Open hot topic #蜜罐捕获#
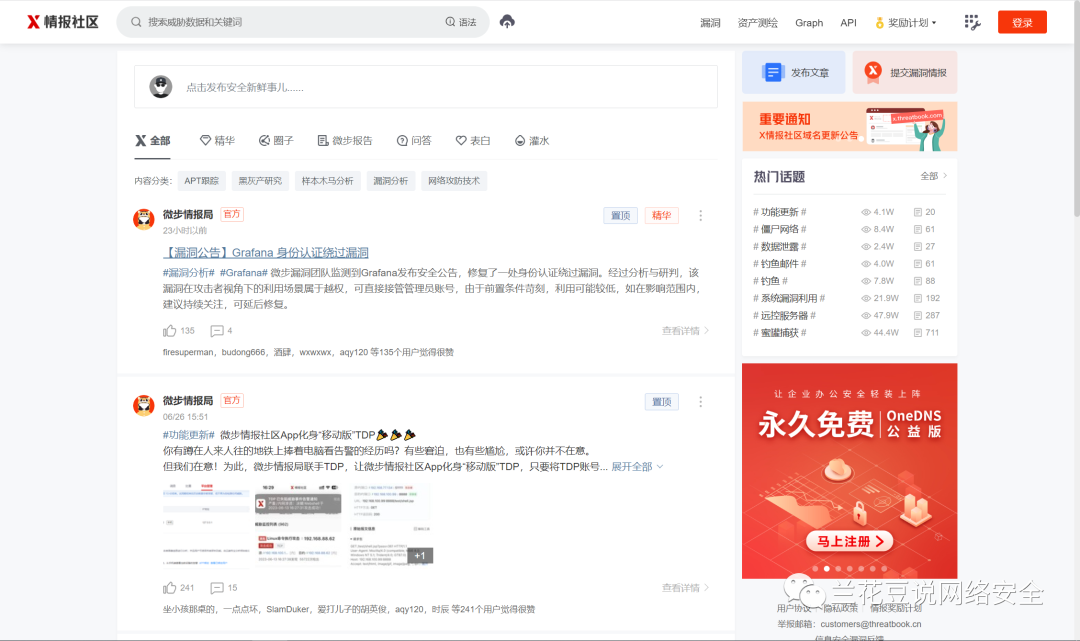Screen dimensions: 1080x641 [x=780, y=333]
